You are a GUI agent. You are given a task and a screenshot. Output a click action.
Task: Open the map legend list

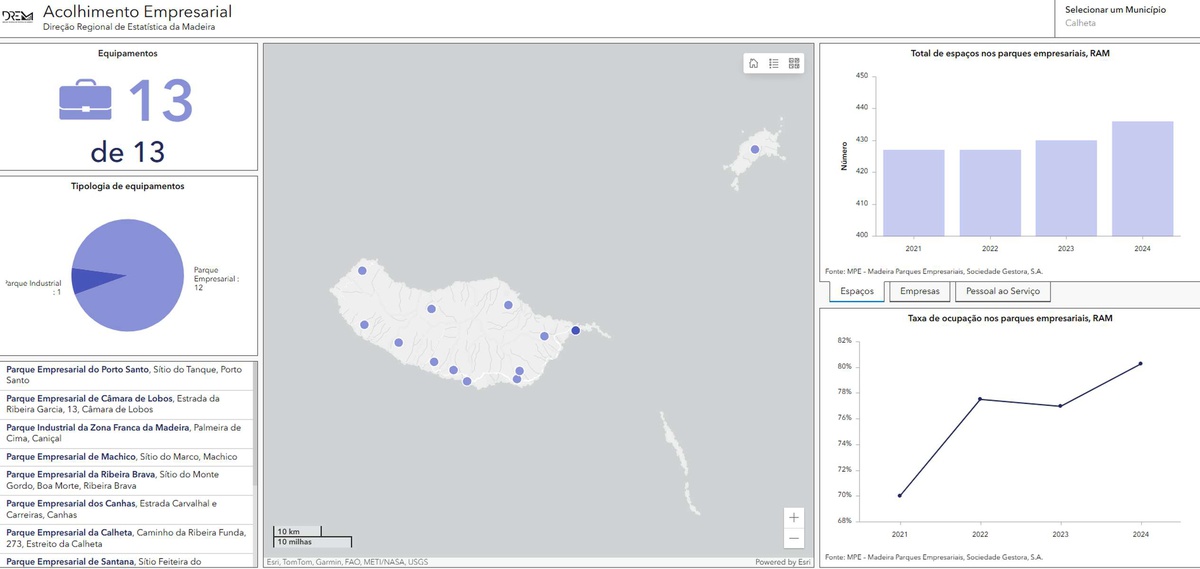[774, 64]
